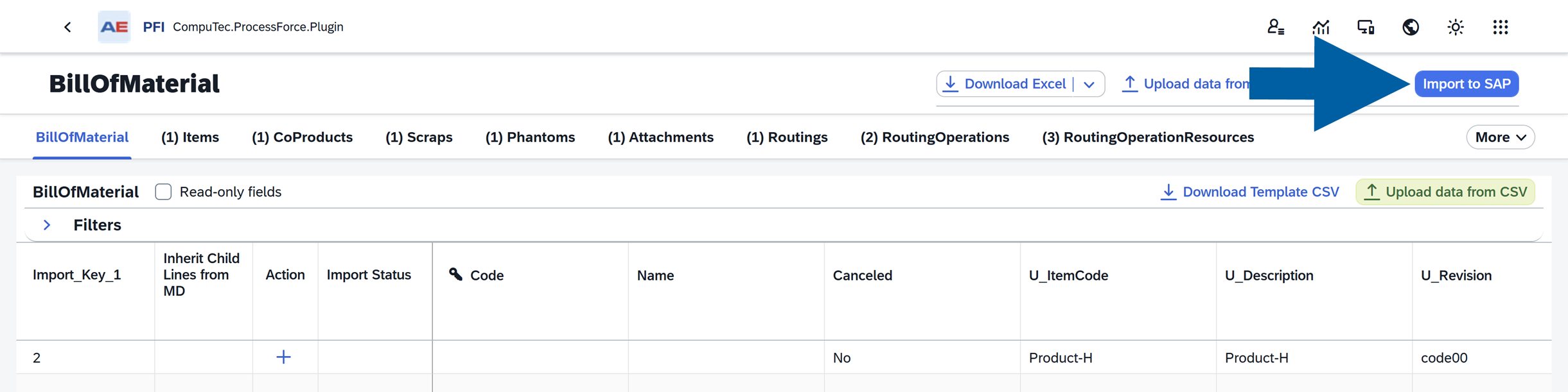Open the globe language icon

point(1411,27)
